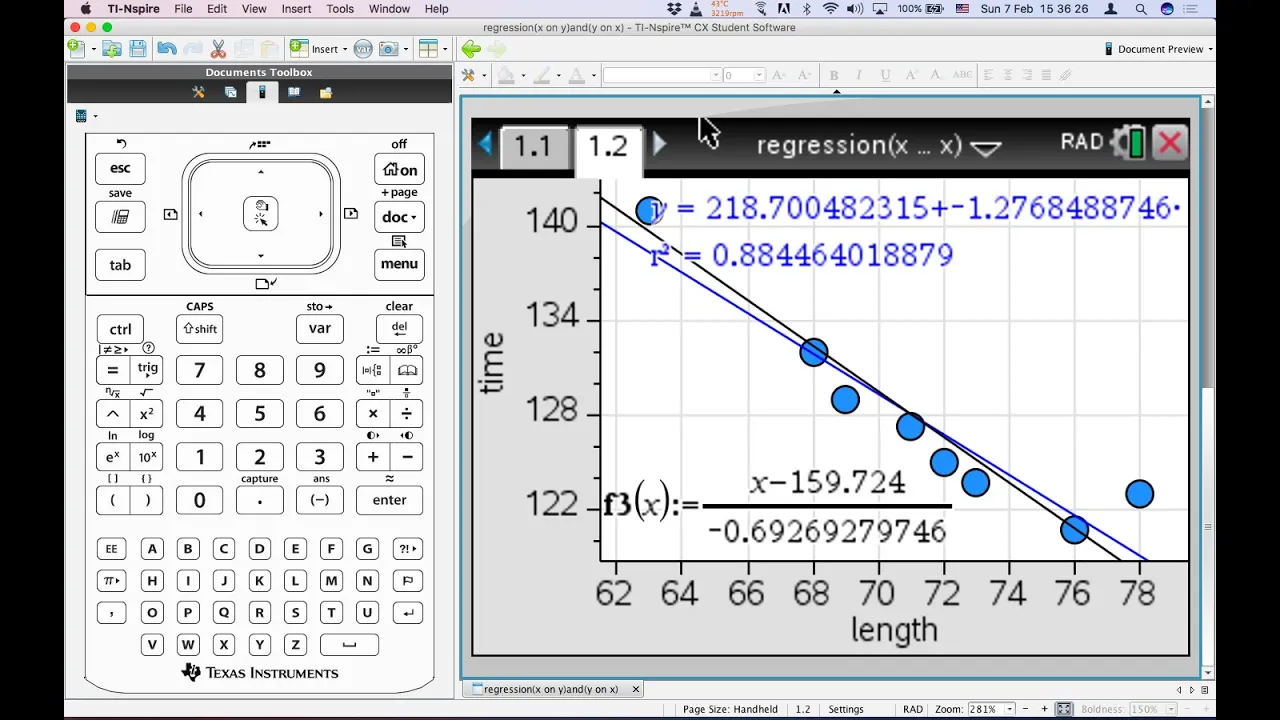Screen dimensions: 1280x720
Task: Open the Tools menu
Action: click(x=340, y=9)
